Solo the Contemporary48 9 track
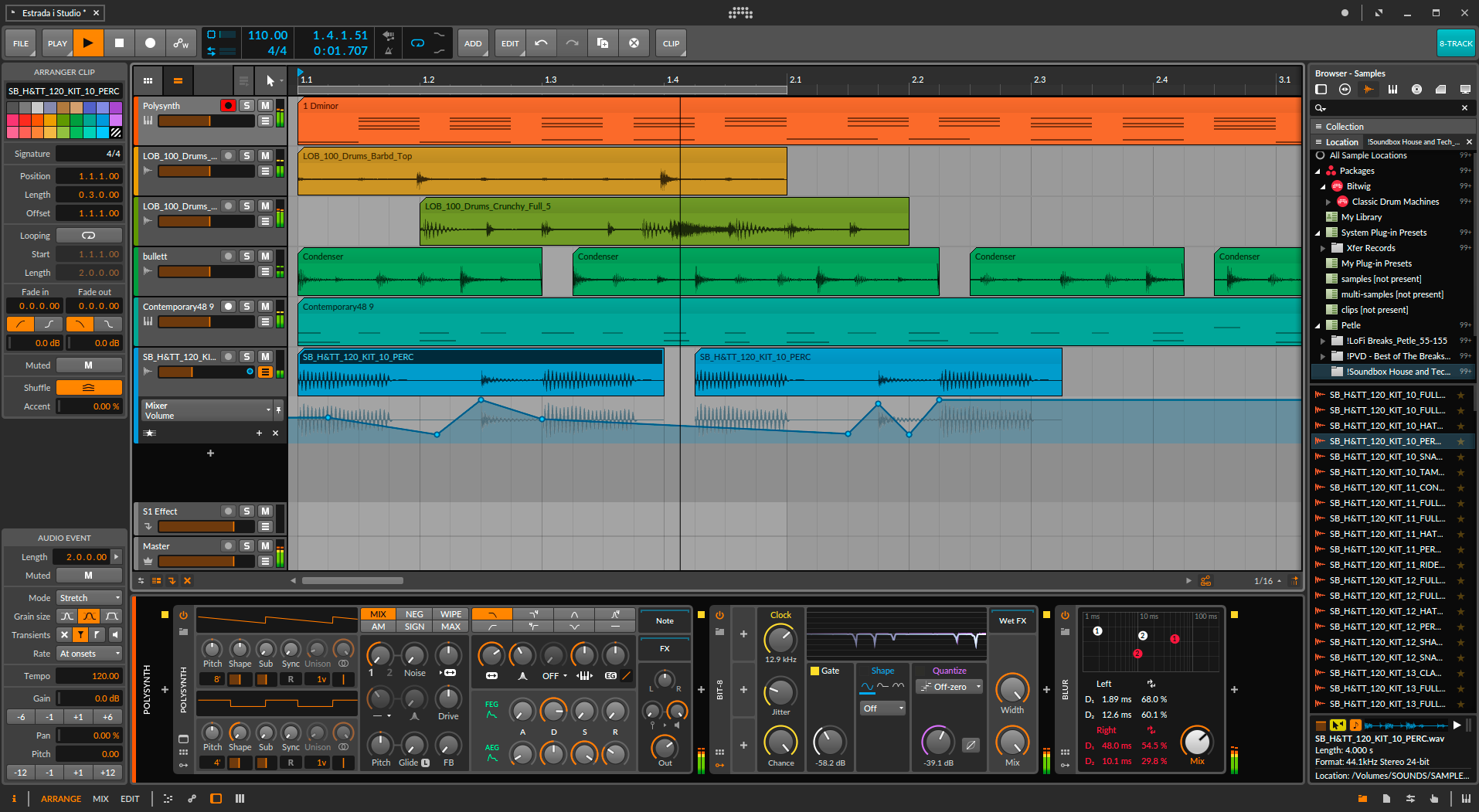Screen dimensions: 1479x812 246,307
